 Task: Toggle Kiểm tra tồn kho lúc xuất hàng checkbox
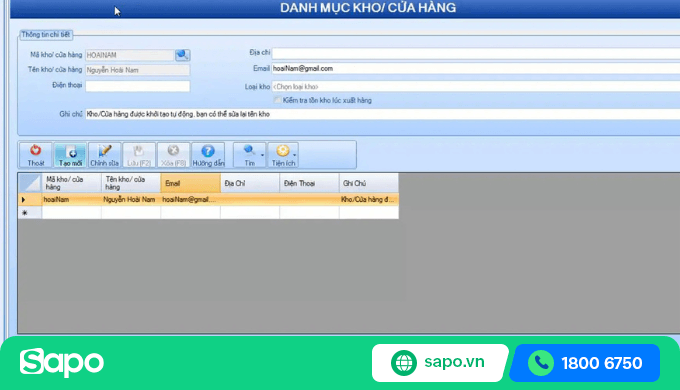(278, 100)
